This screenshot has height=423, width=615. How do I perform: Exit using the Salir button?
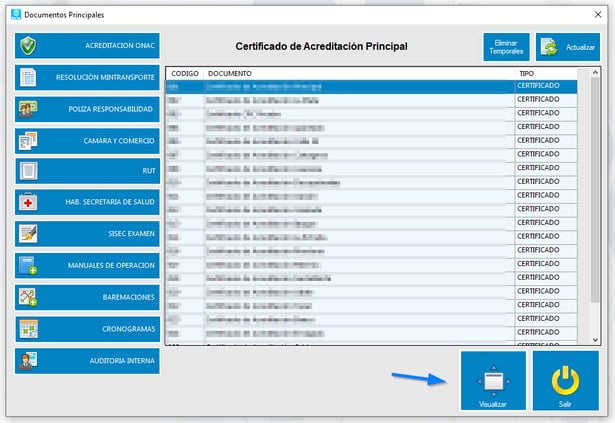pos(566,380)
